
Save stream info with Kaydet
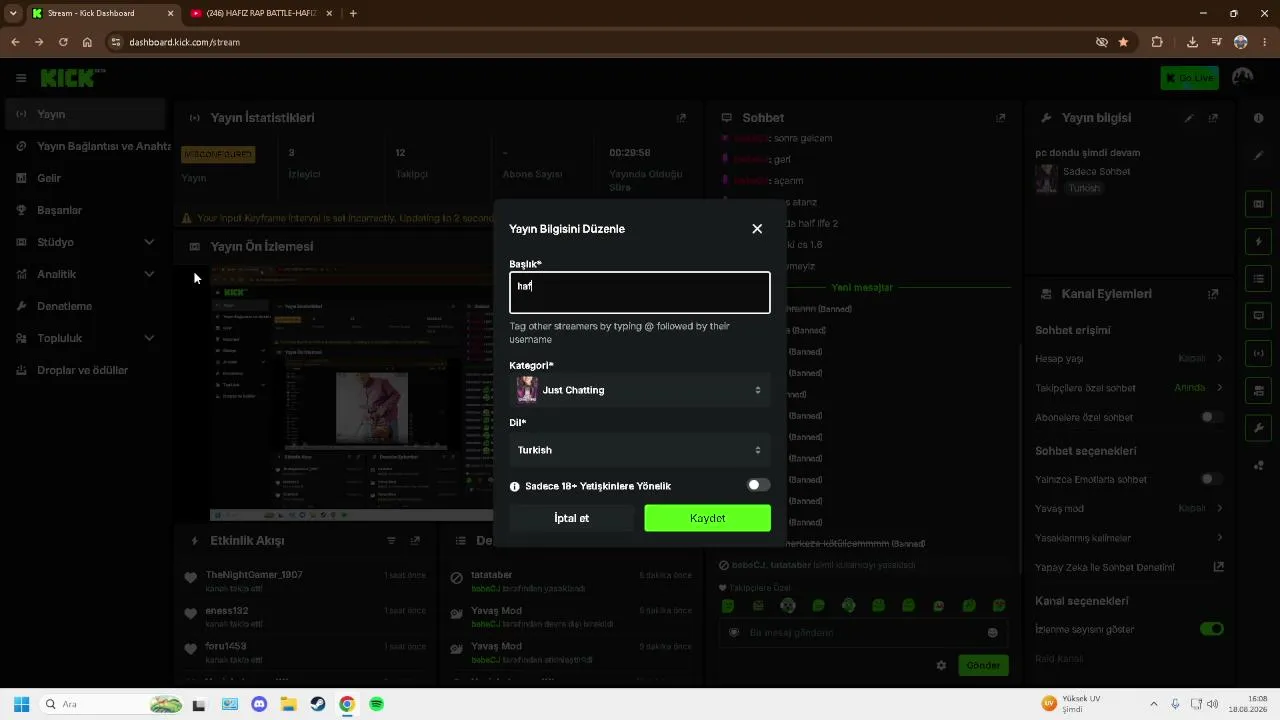coord(708,518)
